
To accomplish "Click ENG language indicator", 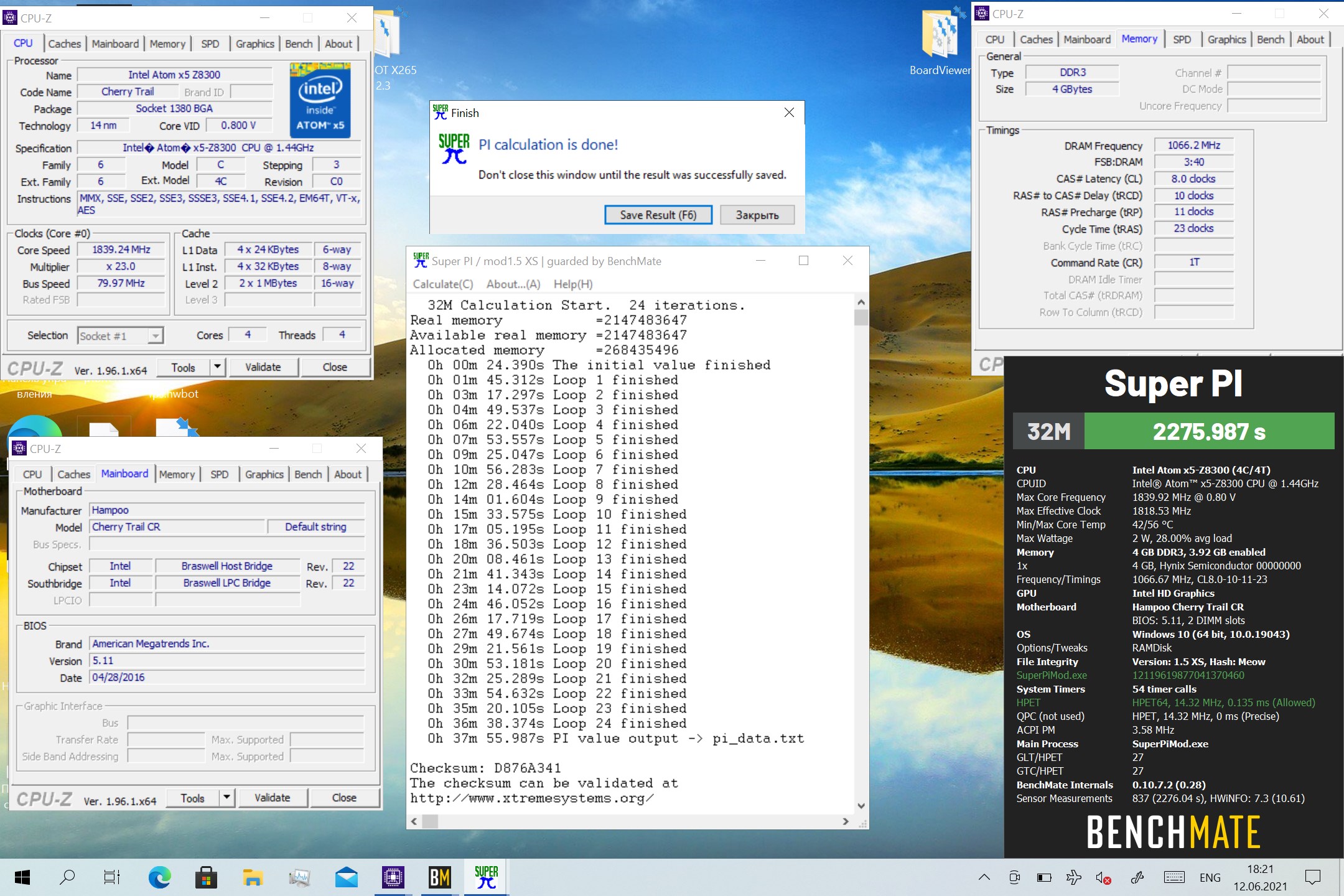I will [x=1210, y=877].
